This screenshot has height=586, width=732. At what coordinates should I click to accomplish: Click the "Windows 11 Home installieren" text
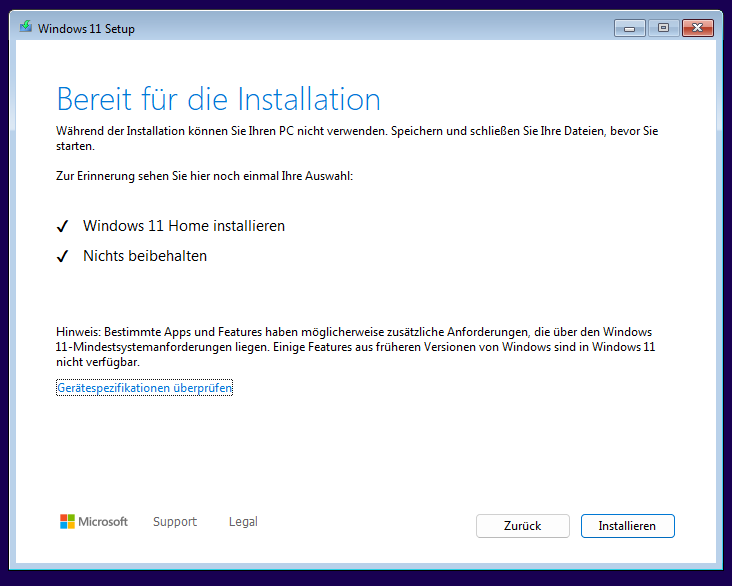(x=184, y=226)
